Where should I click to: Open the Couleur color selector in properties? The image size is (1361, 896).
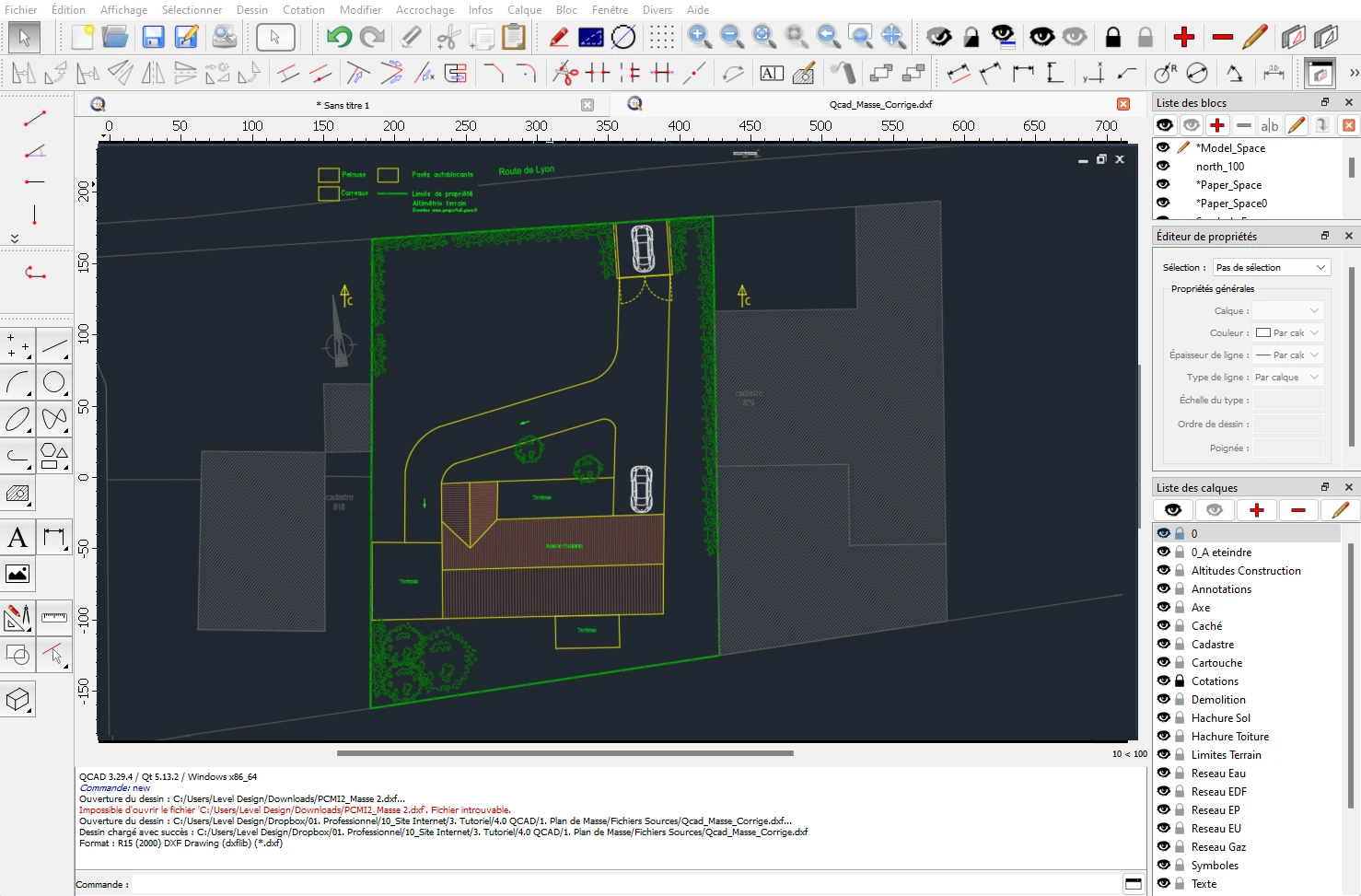(1287, 332)
